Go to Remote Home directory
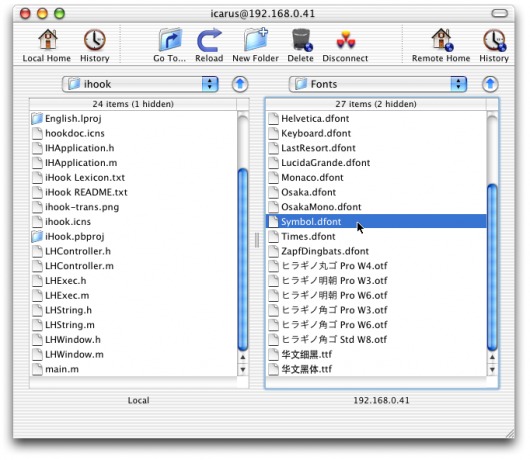Image resolution: width=530 pixels, height=460 pixels. (442, 40)
